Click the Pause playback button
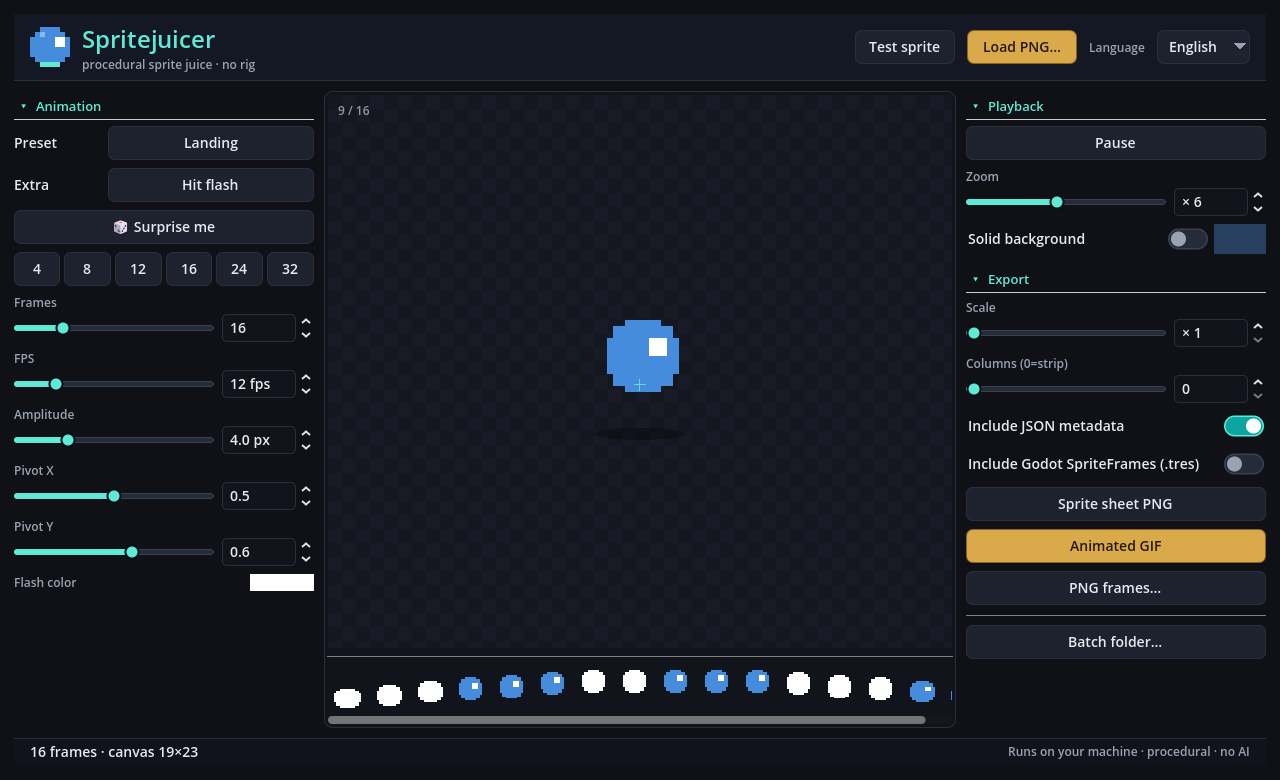1280x780 pixels. 1116,143
